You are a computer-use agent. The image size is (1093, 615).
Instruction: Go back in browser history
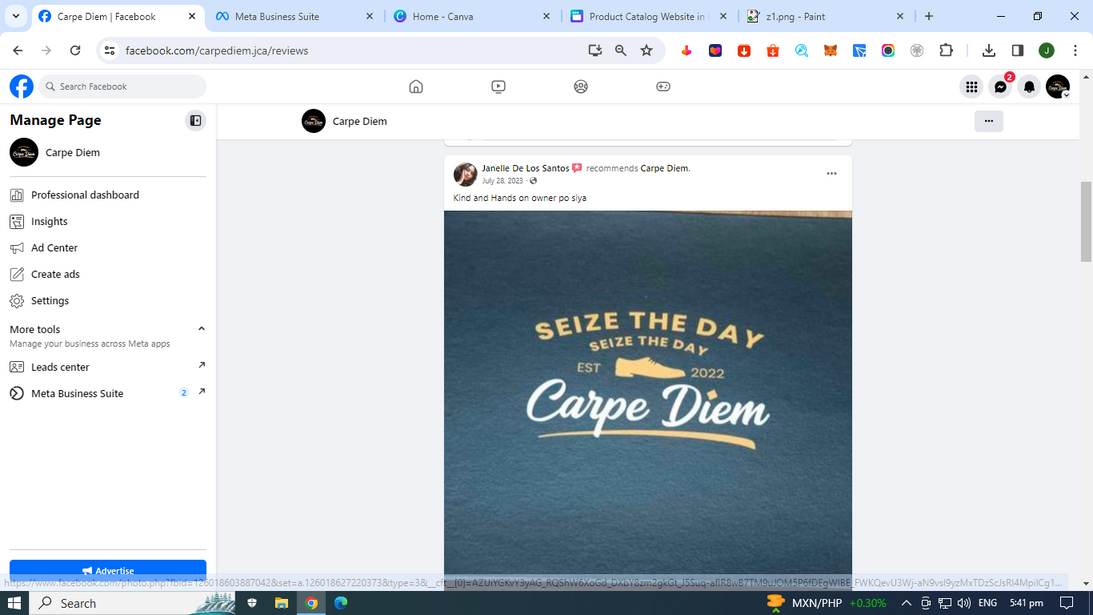[x=17, y=50]
